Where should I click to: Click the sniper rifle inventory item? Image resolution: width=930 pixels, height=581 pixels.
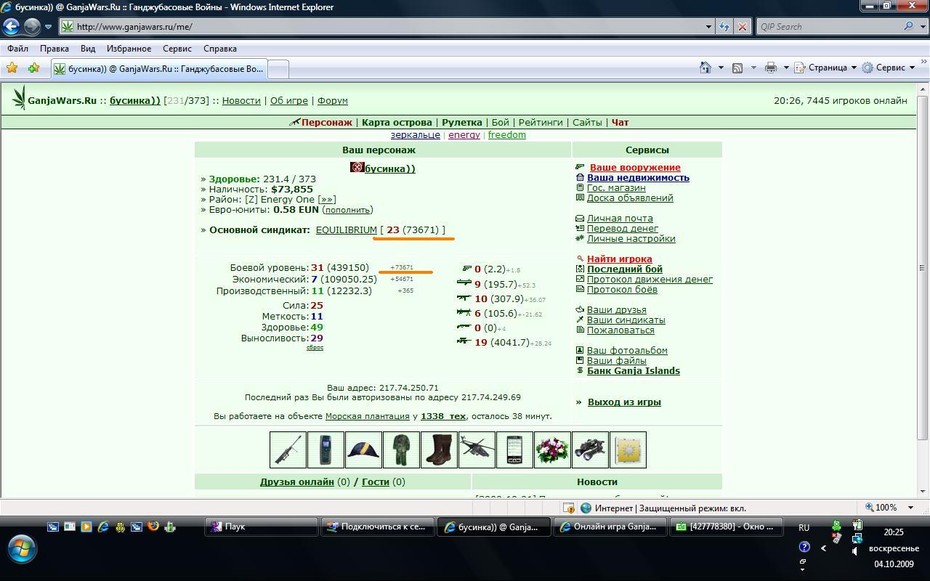point(288,449)
